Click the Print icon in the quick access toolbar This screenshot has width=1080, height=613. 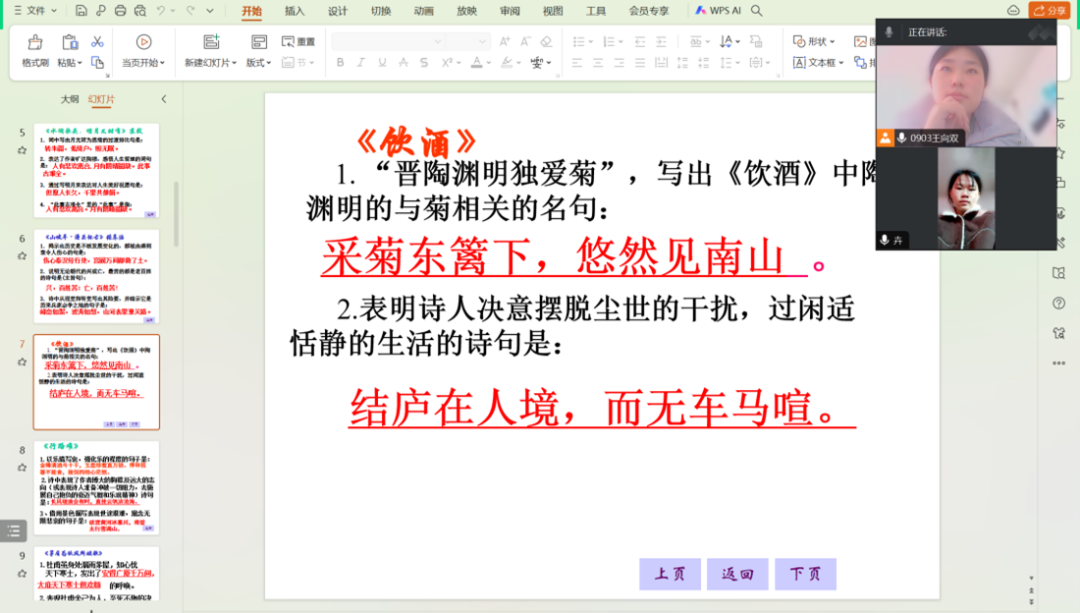(x=120, y=11)
